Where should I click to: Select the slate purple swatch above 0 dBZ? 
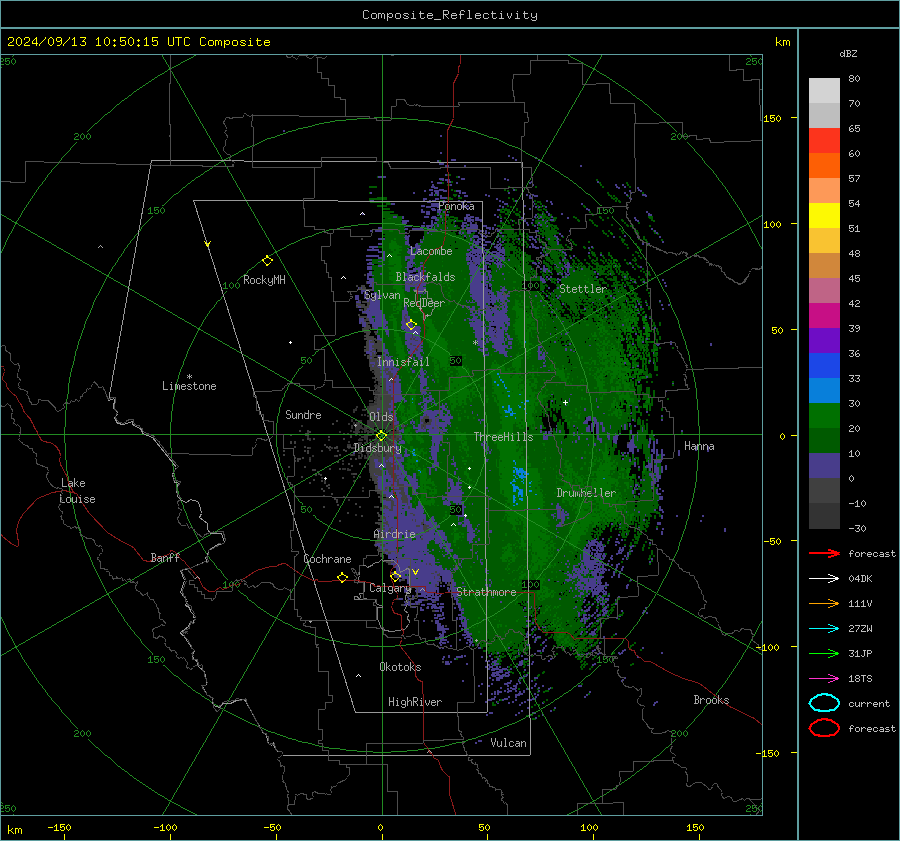tap(824, 466)
